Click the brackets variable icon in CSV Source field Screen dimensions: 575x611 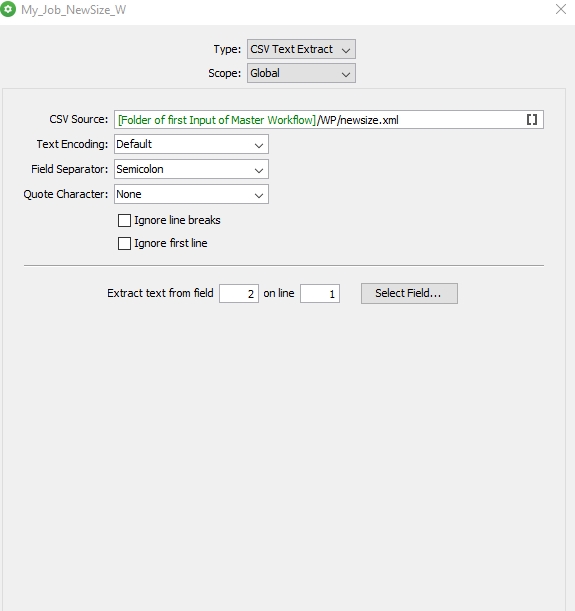point(532,120)
